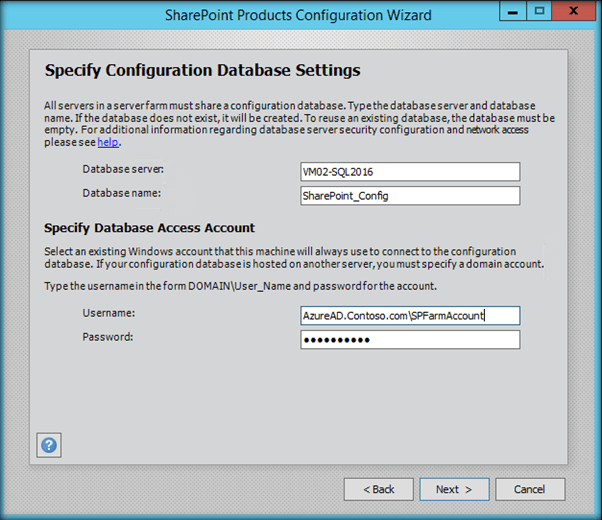Click the "Password:" label
602x520 pixels.
click(108, 337)
